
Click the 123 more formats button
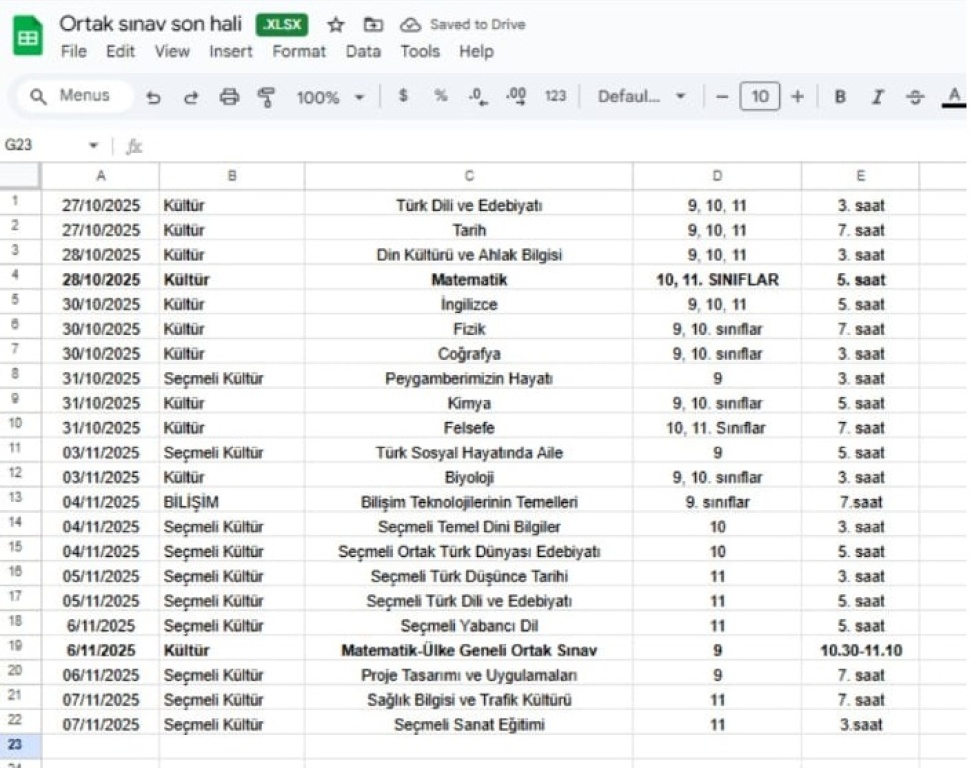(555, 96)
